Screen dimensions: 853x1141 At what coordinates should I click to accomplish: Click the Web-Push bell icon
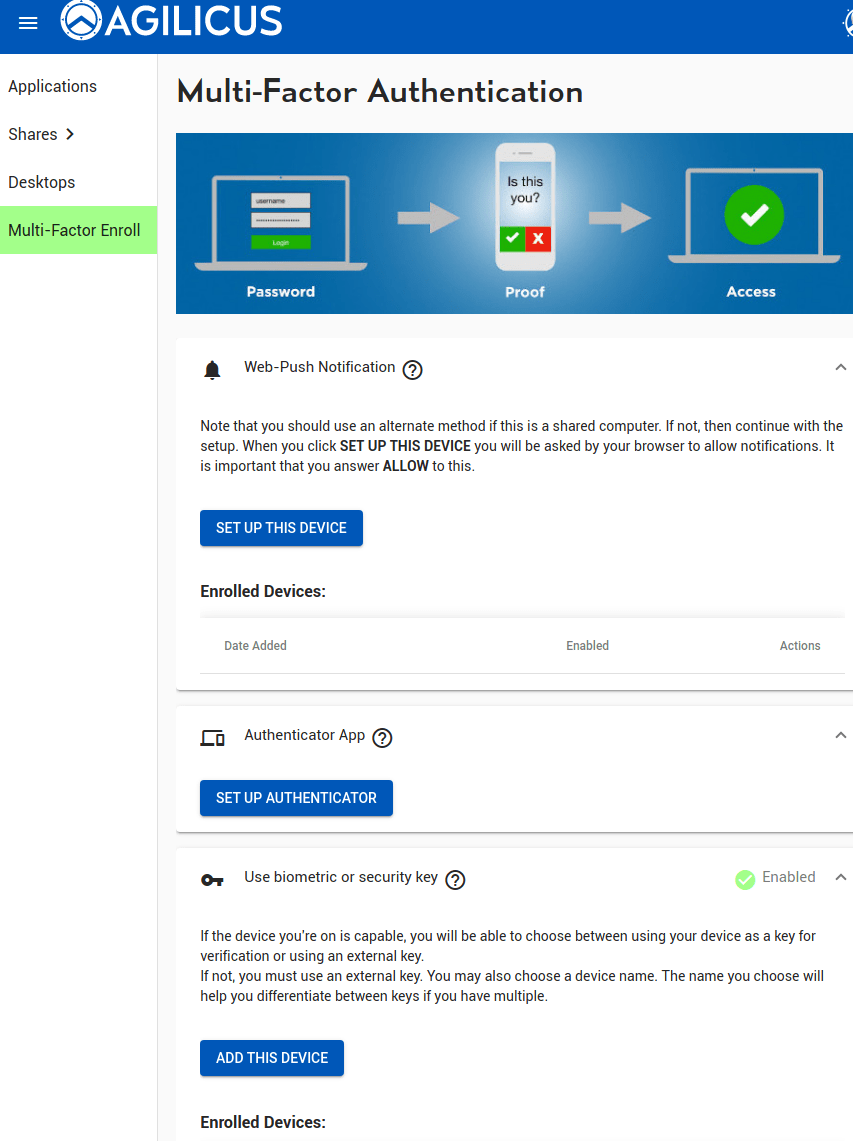pyautogui.click(x=212, y=370)
